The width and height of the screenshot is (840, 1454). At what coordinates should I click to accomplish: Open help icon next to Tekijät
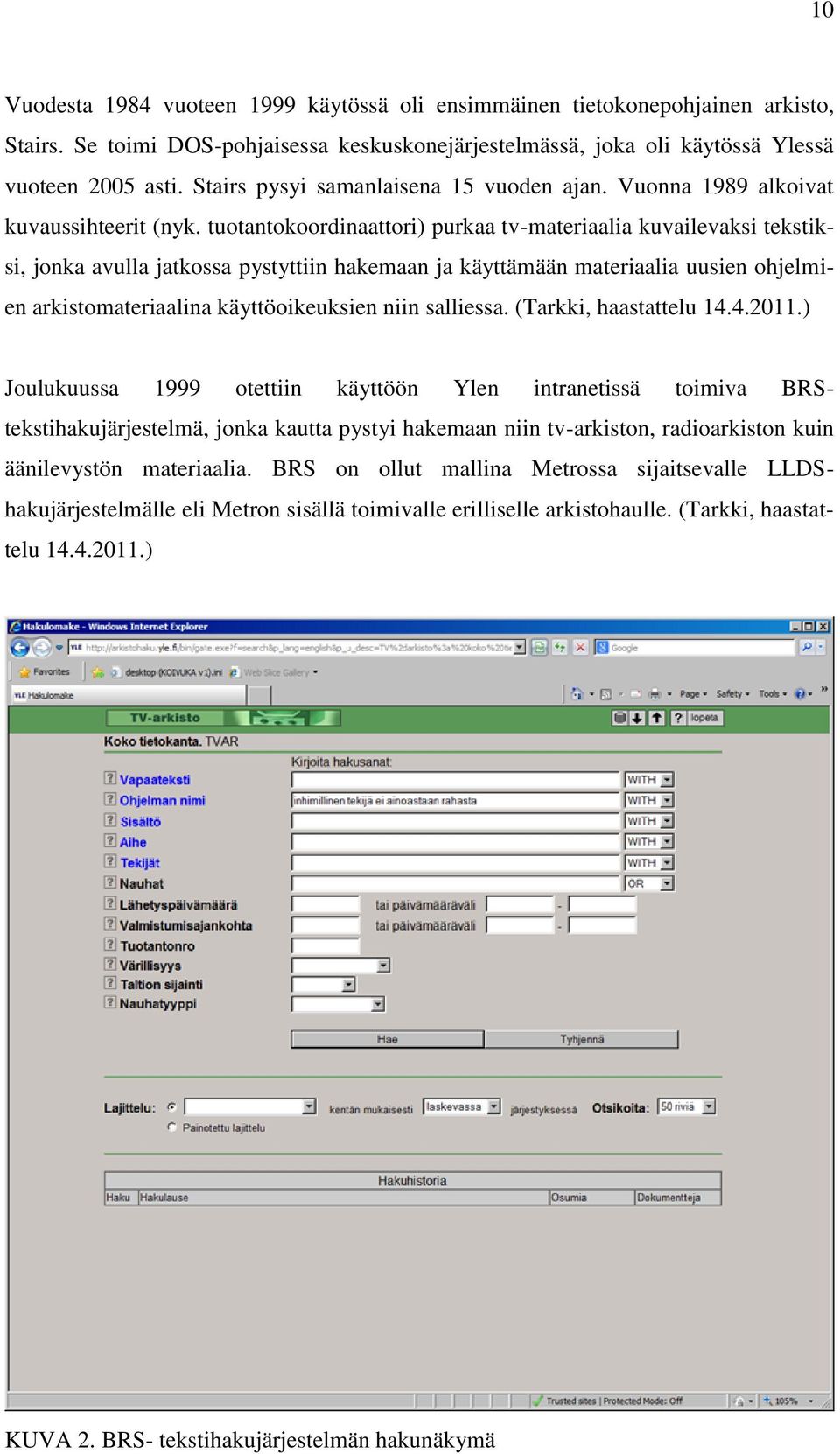pos(110,861)
